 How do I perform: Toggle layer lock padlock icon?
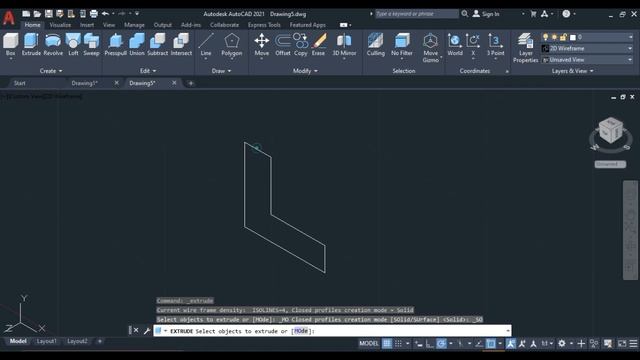(x=563, y=37)
